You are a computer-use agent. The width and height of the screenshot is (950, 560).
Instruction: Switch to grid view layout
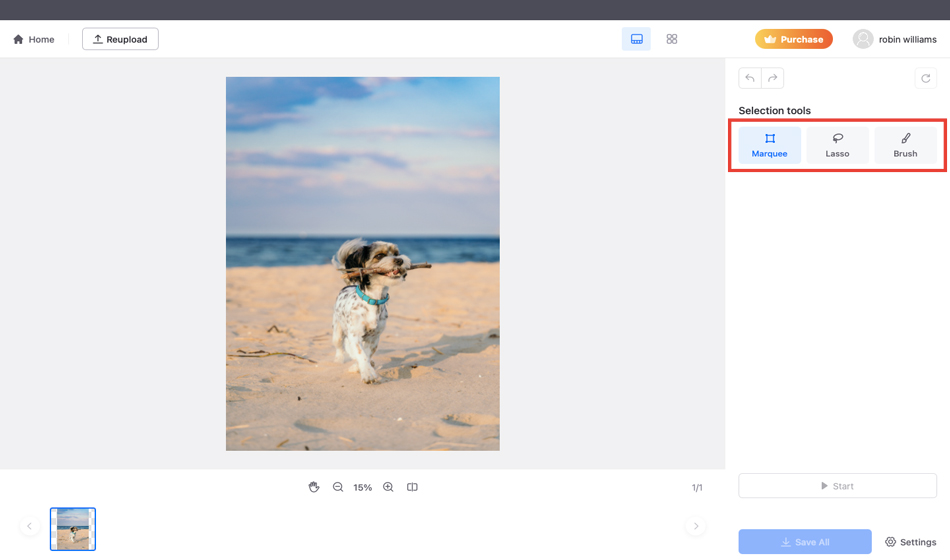[x=671, y=39]
